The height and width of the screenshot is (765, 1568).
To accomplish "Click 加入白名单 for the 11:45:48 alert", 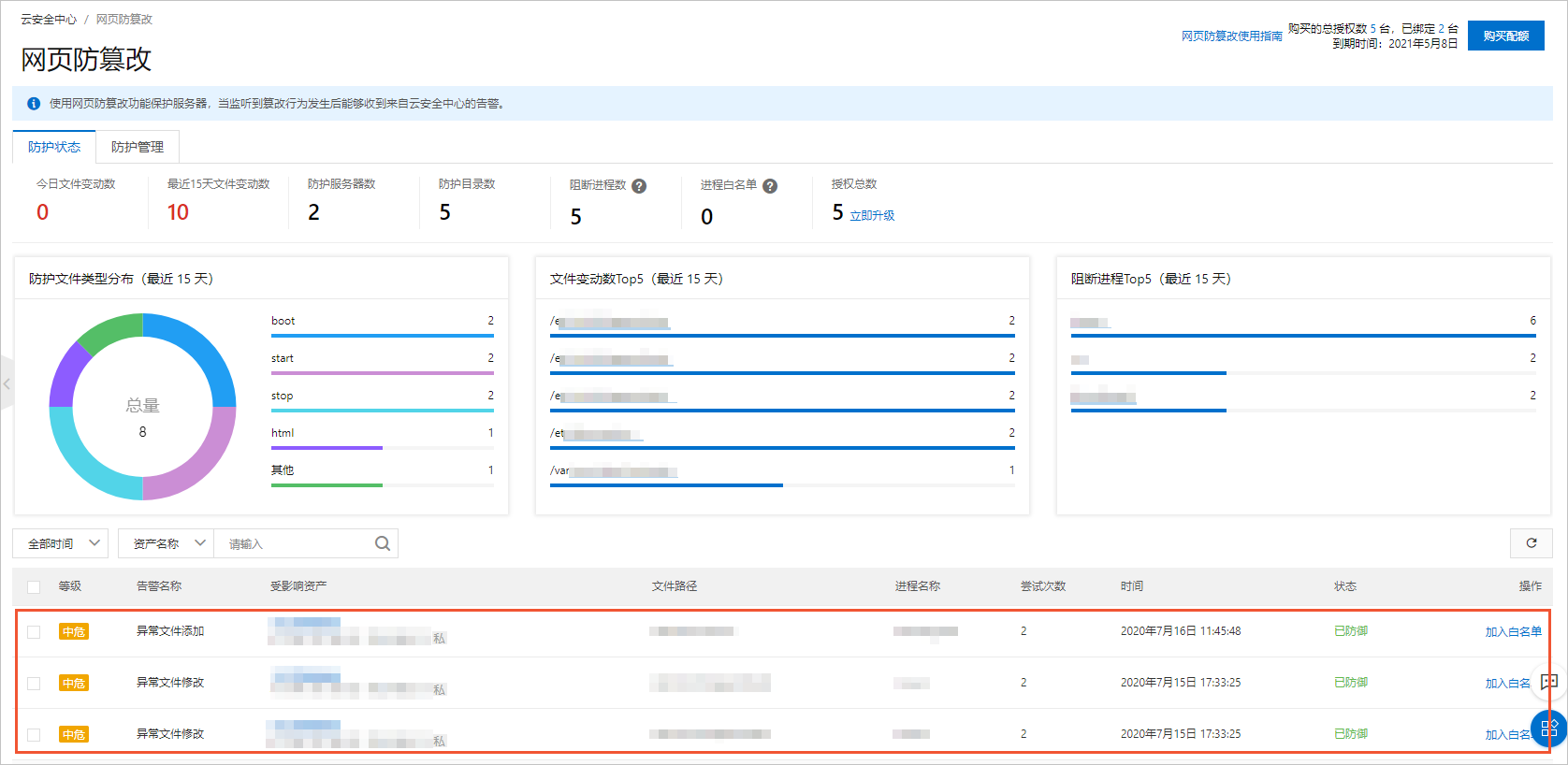I will [1513, 632].
